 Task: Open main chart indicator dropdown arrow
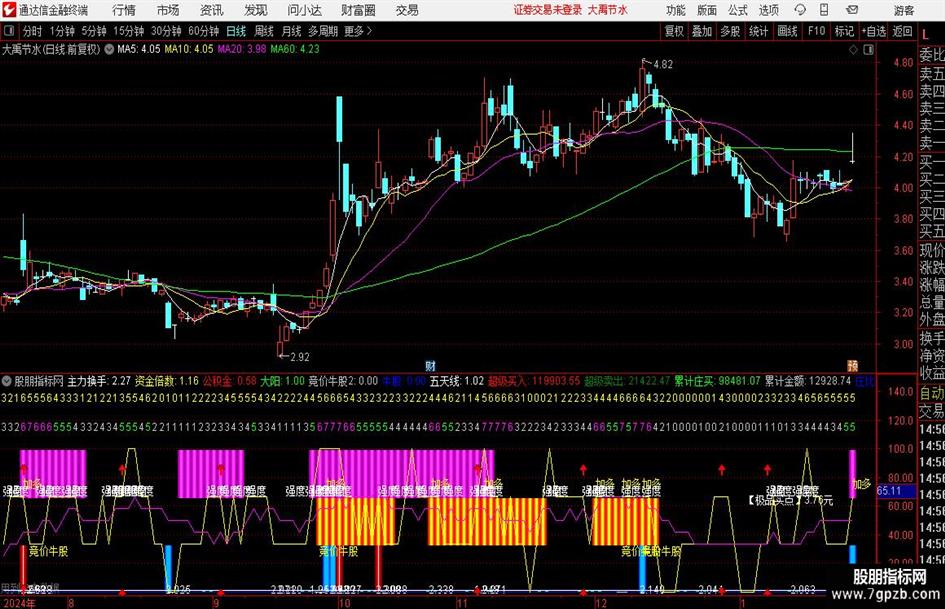(x=109, y=49)
